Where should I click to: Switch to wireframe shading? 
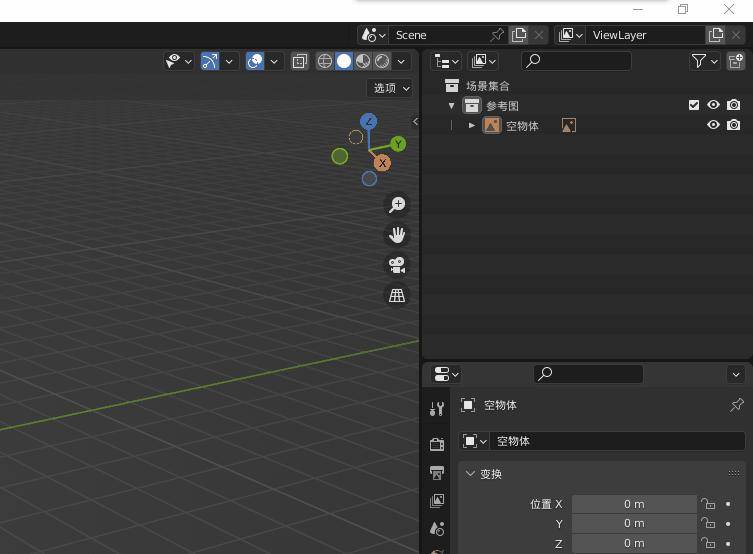point(325,61)
